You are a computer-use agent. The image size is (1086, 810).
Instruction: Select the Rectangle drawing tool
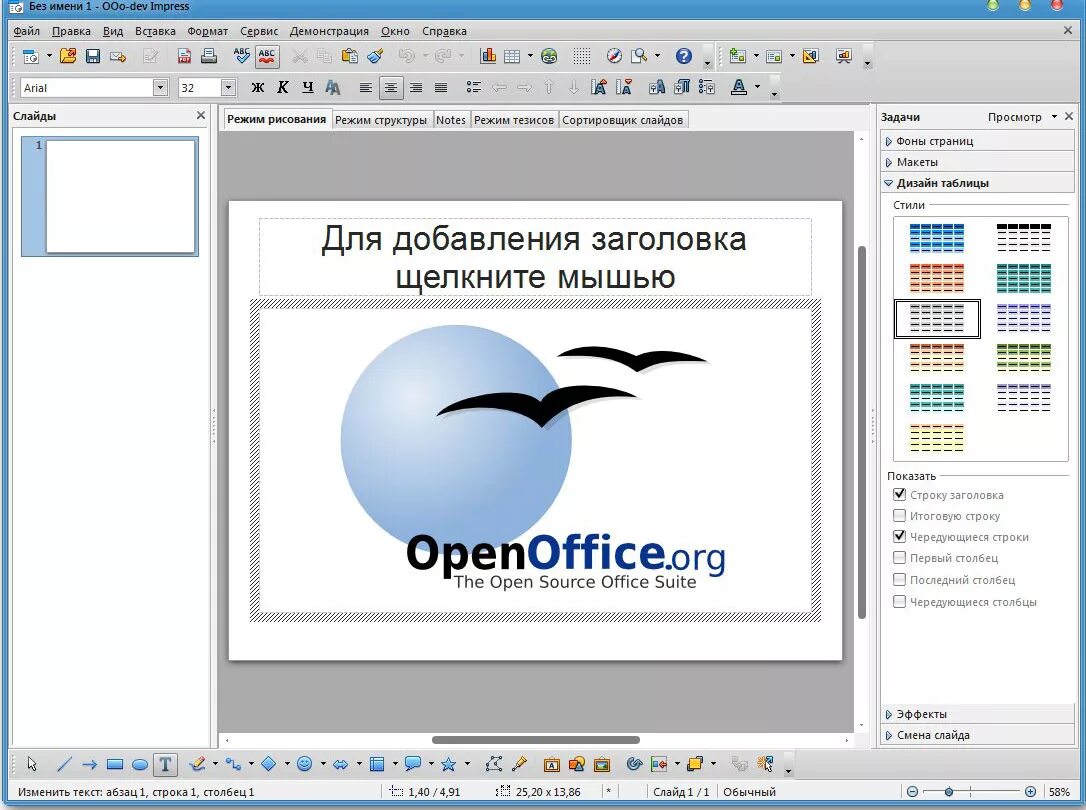pos(115,764)
